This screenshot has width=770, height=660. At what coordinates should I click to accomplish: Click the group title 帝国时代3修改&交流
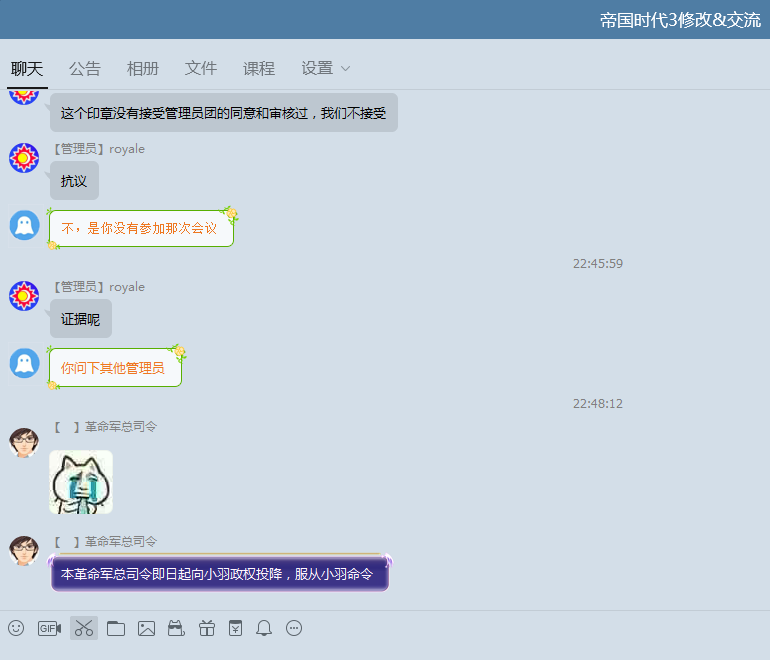coord(680,20)
